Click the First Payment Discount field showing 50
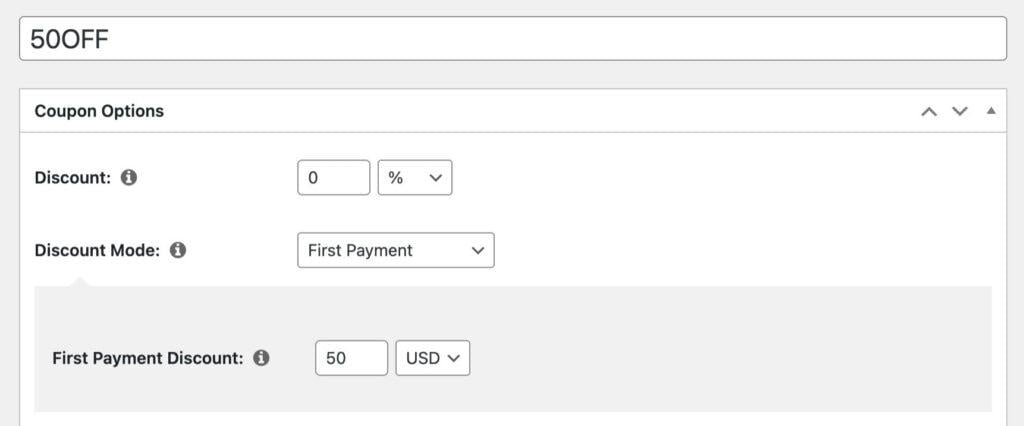The width and height of the screenshot is (1024, 426). (x=351, y=358)
